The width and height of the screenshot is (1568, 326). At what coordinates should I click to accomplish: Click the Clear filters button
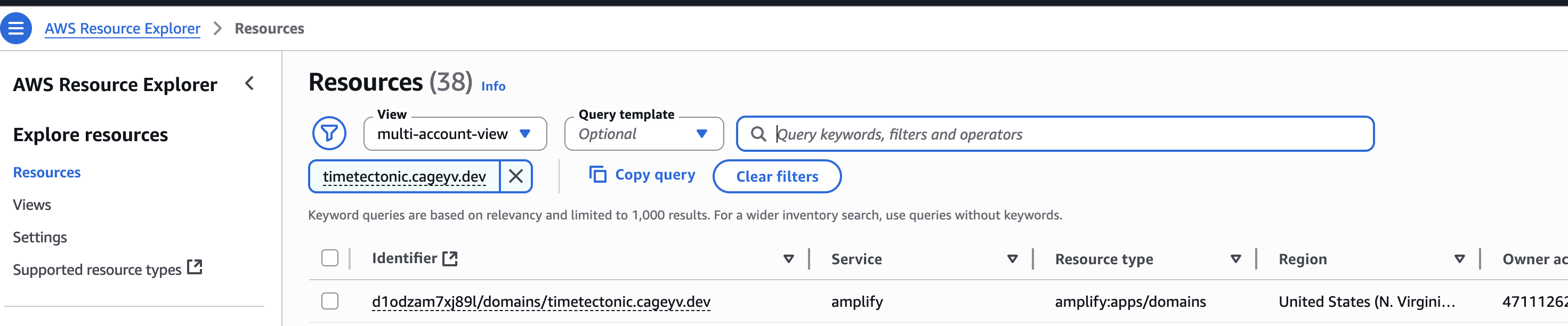click(x=777, y=176)
